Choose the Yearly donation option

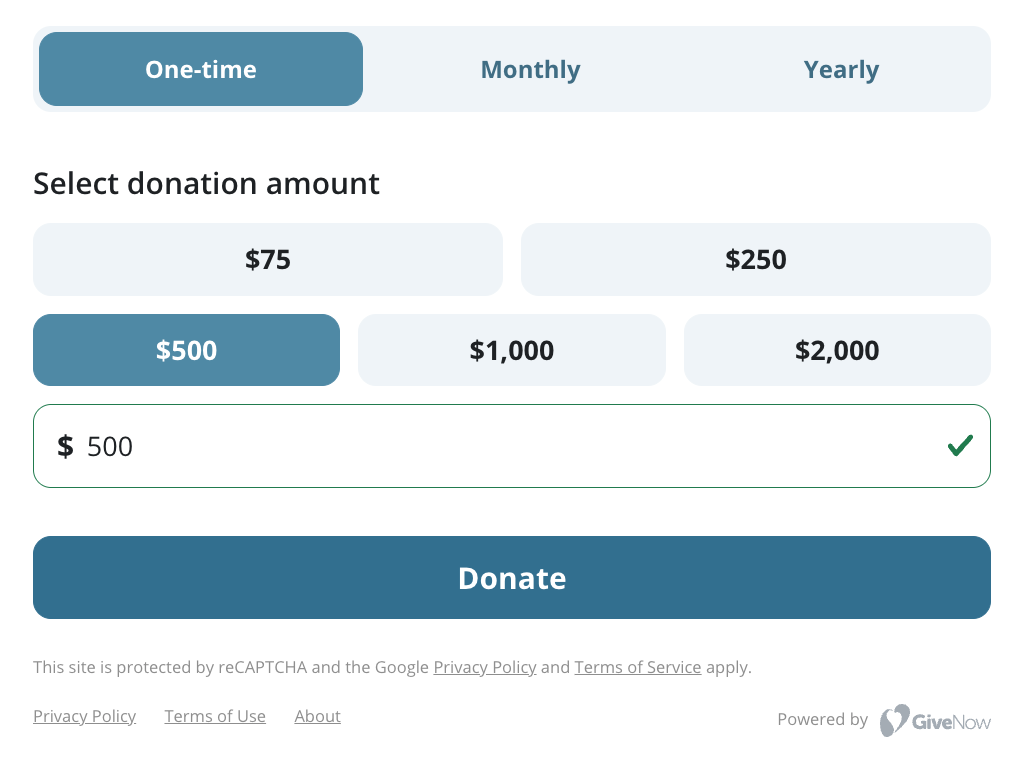pos(841,69)
